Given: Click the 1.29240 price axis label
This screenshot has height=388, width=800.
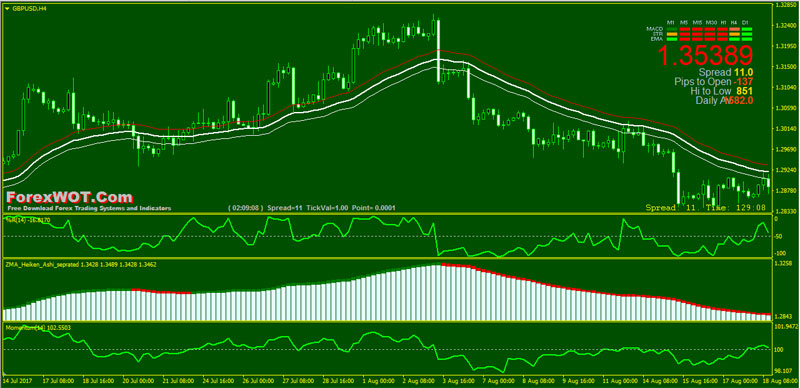Looking at the screenshot, I should pos(786,169).
